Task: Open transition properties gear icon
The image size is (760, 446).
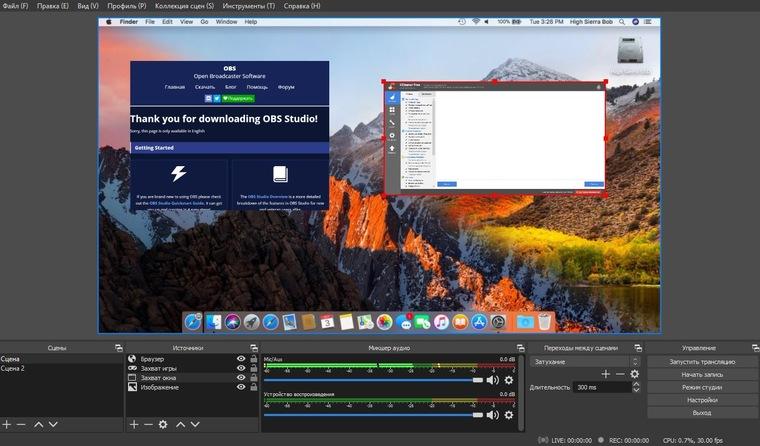Action: (x=634, y=374)
